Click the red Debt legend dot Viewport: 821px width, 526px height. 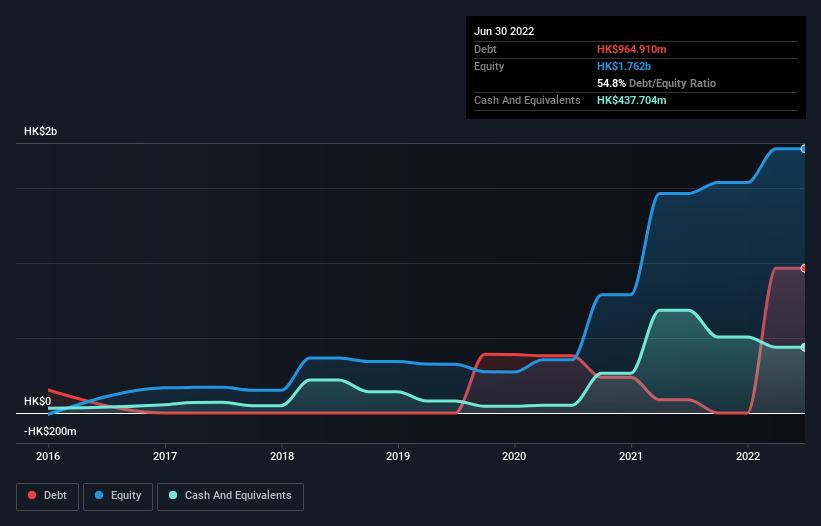point(32,495)
